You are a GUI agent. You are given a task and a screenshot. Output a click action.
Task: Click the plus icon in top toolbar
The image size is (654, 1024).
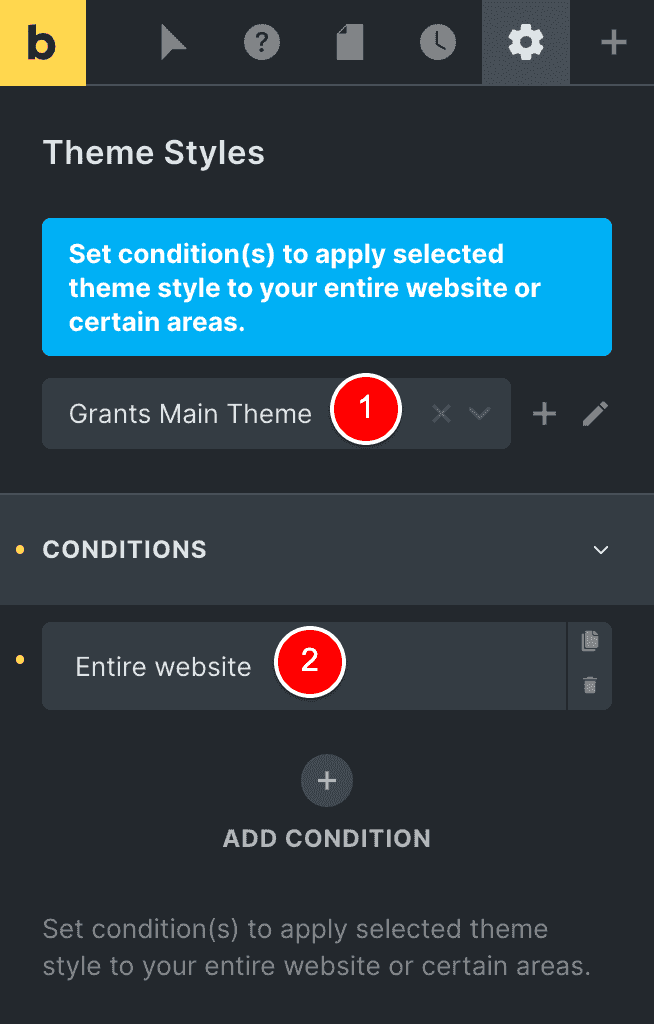(x=613, y=43)
